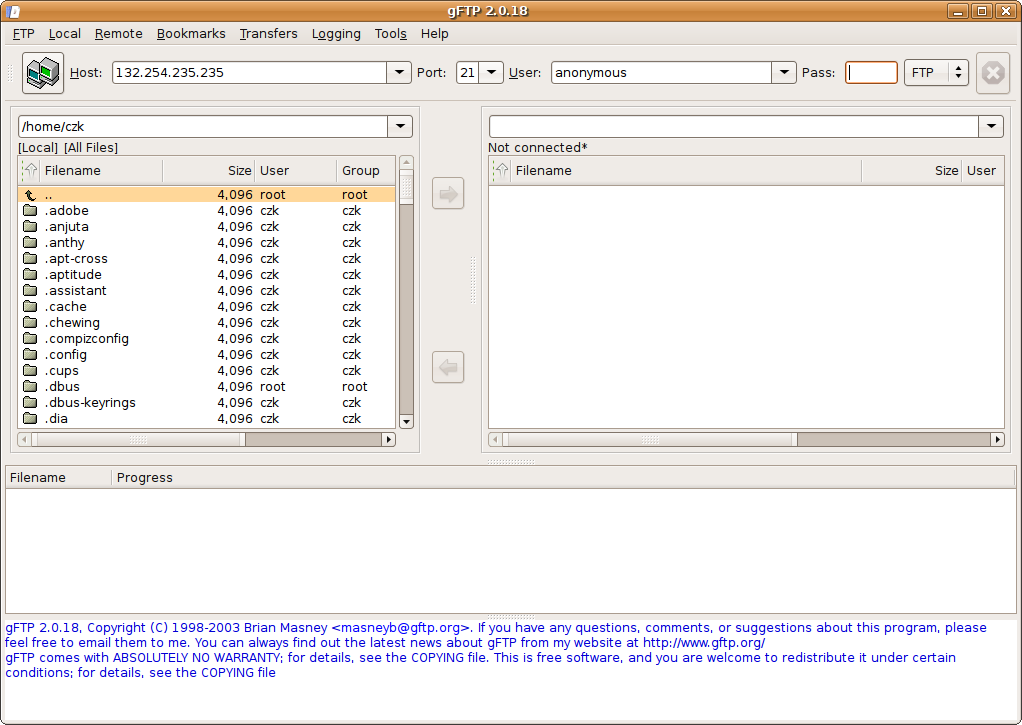Screen dimensions: 1022x725
Task: Click remote pane Filename column header
Action: coord(686,171)
